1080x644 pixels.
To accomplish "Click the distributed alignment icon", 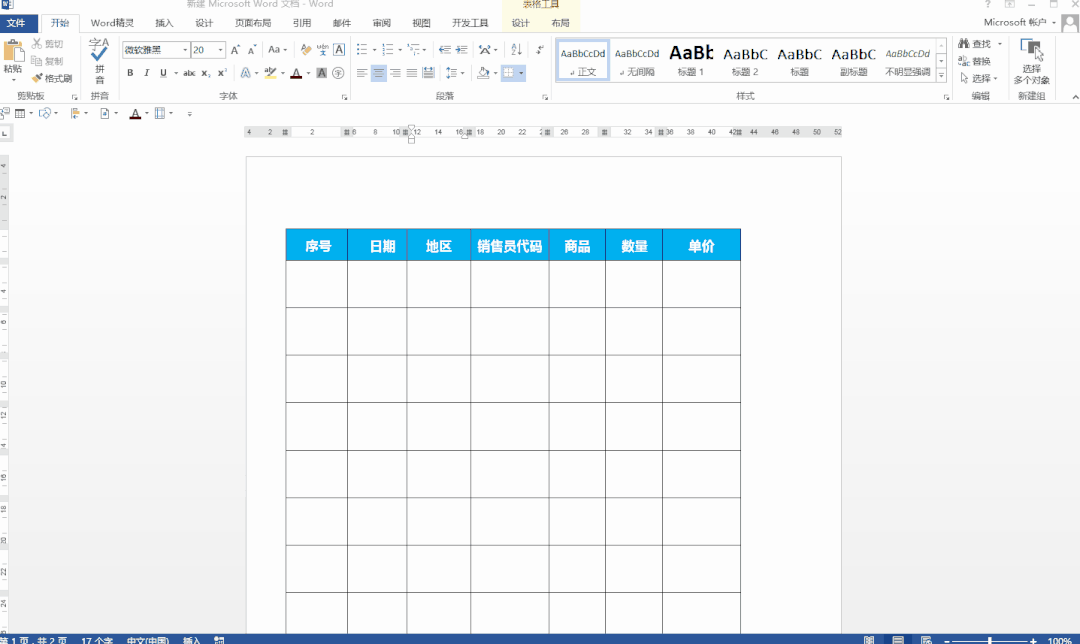I will tap(428, 73).
